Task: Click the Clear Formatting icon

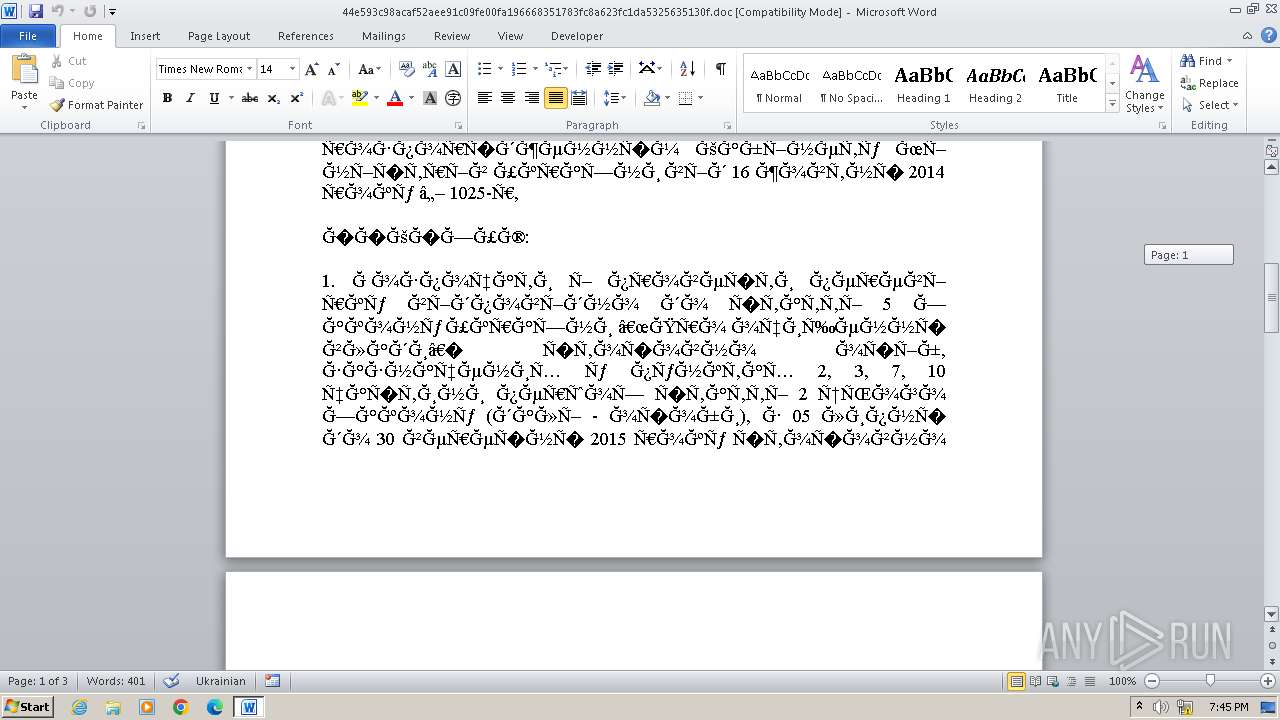Action: coord(407,69)
